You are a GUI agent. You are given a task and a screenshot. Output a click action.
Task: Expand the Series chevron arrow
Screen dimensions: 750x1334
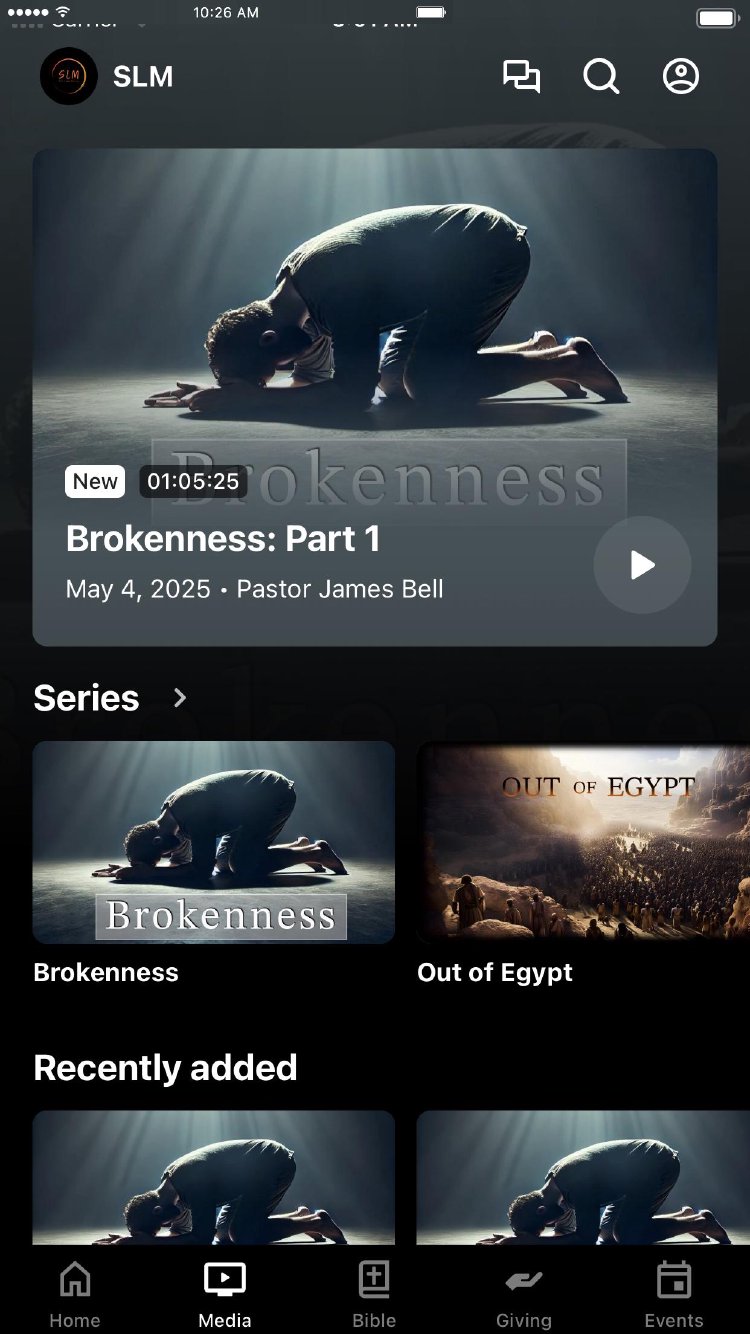180,697
